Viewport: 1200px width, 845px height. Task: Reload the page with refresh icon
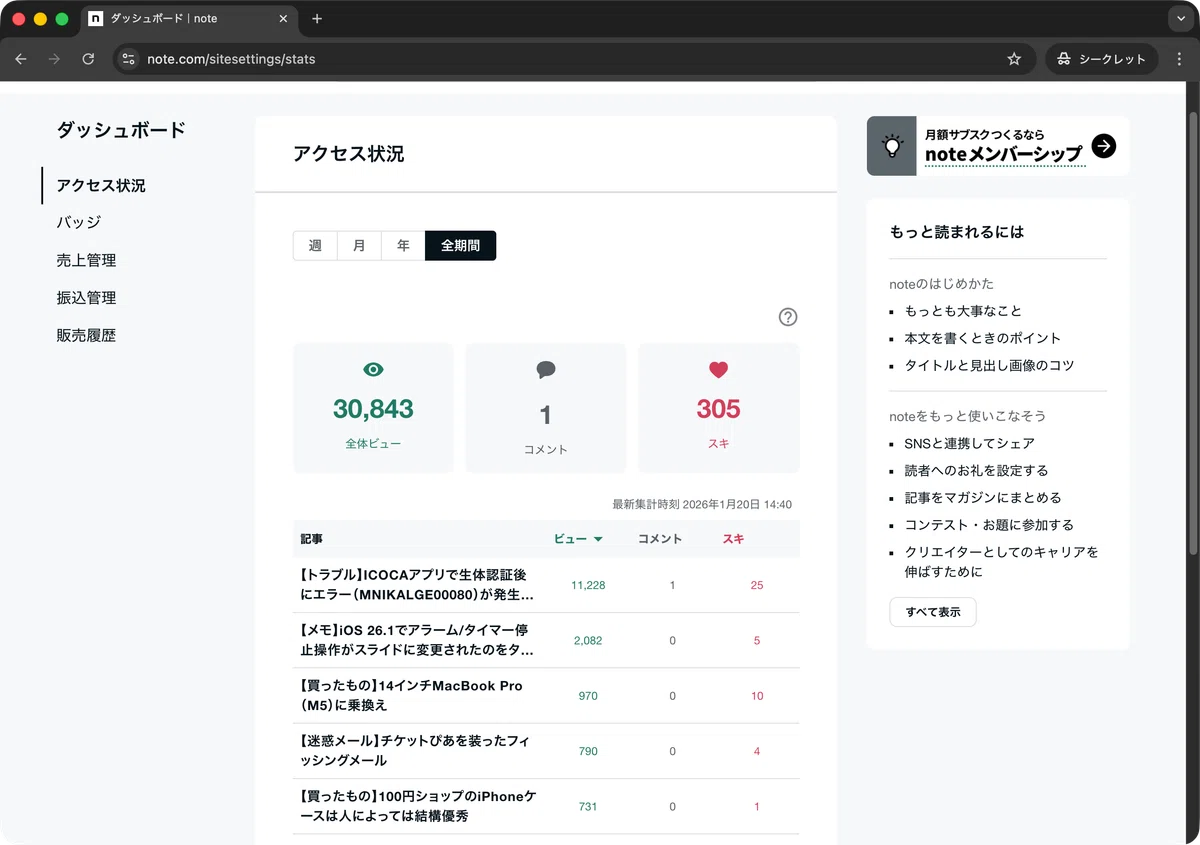[x=88, y=59]
